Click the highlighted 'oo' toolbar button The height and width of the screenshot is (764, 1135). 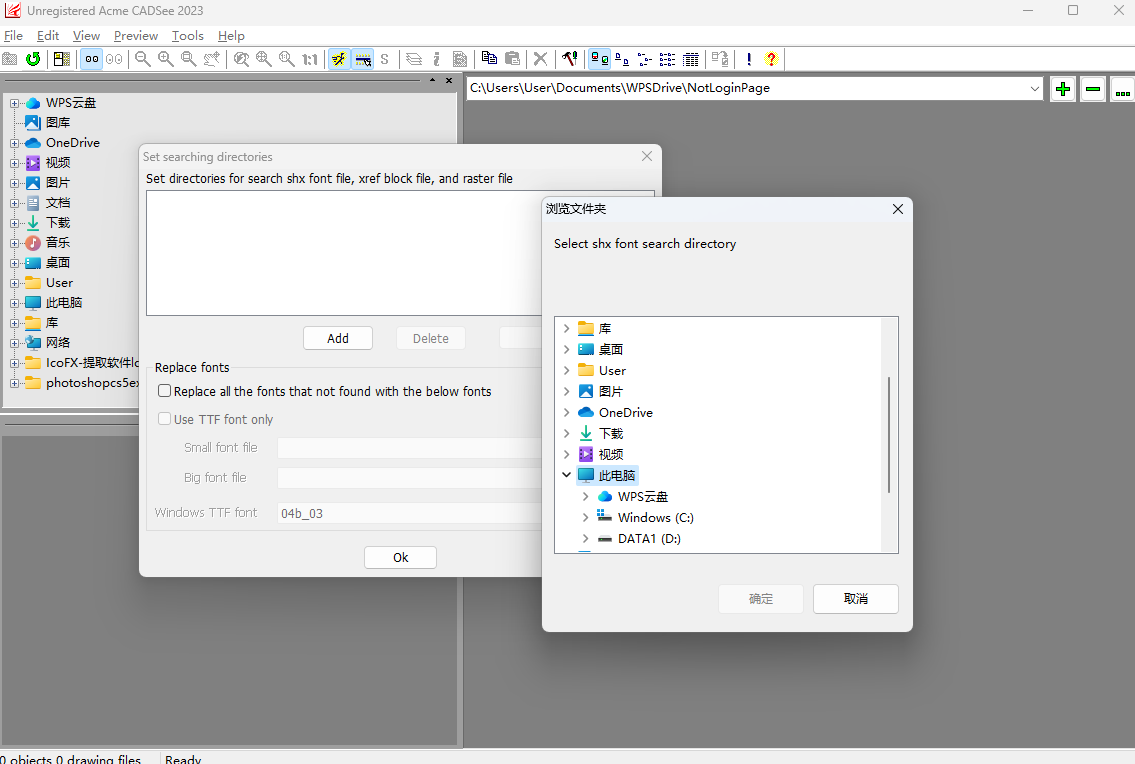click(91, 59)
